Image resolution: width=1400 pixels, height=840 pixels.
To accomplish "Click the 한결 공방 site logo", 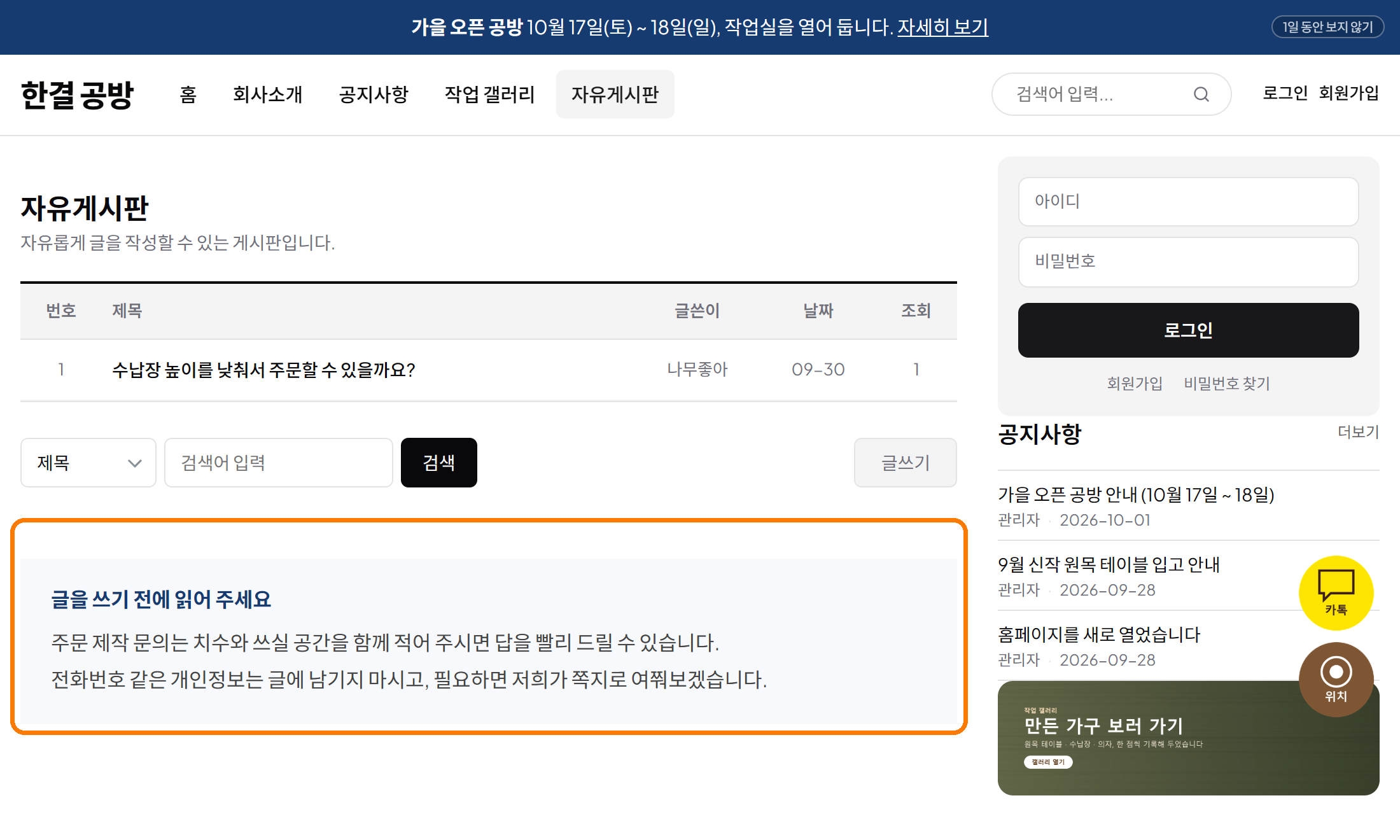I will point(77,95).
